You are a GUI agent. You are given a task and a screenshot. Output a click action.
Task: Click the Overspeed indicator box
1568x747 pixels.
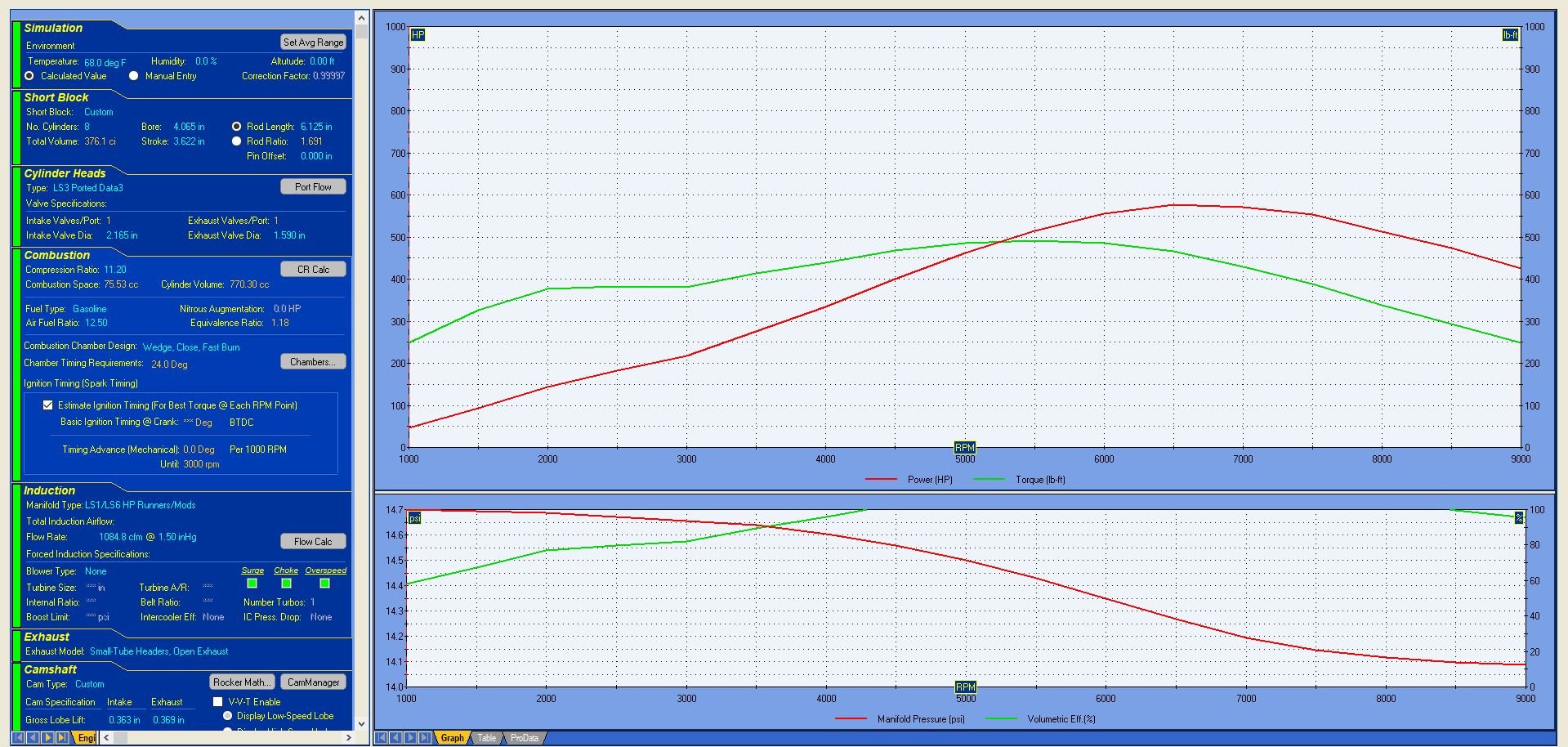(324, 583)
